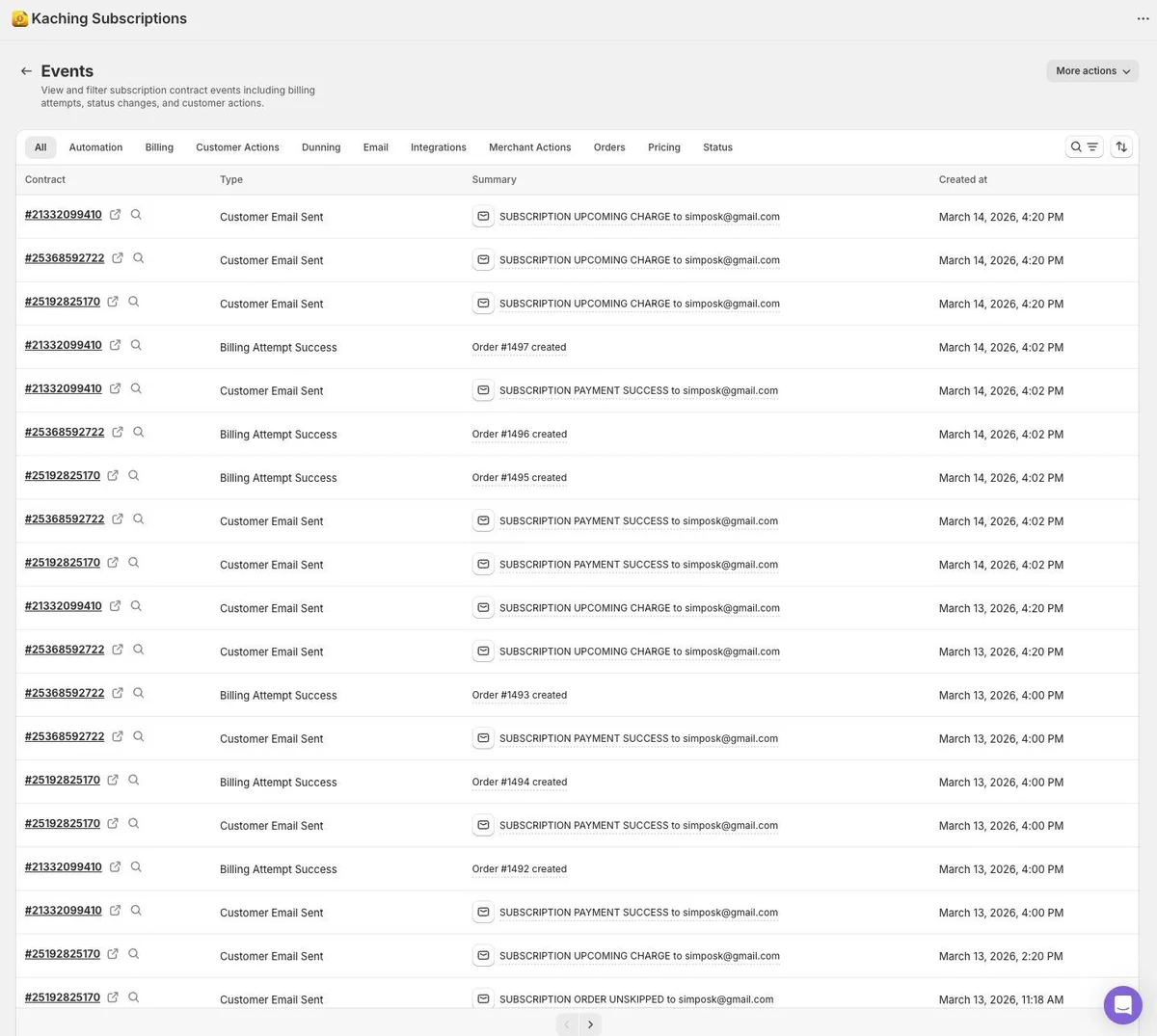The image size is (1157, 1036).
Task: Click the 'Created at' column header
Action: [963, 180]
